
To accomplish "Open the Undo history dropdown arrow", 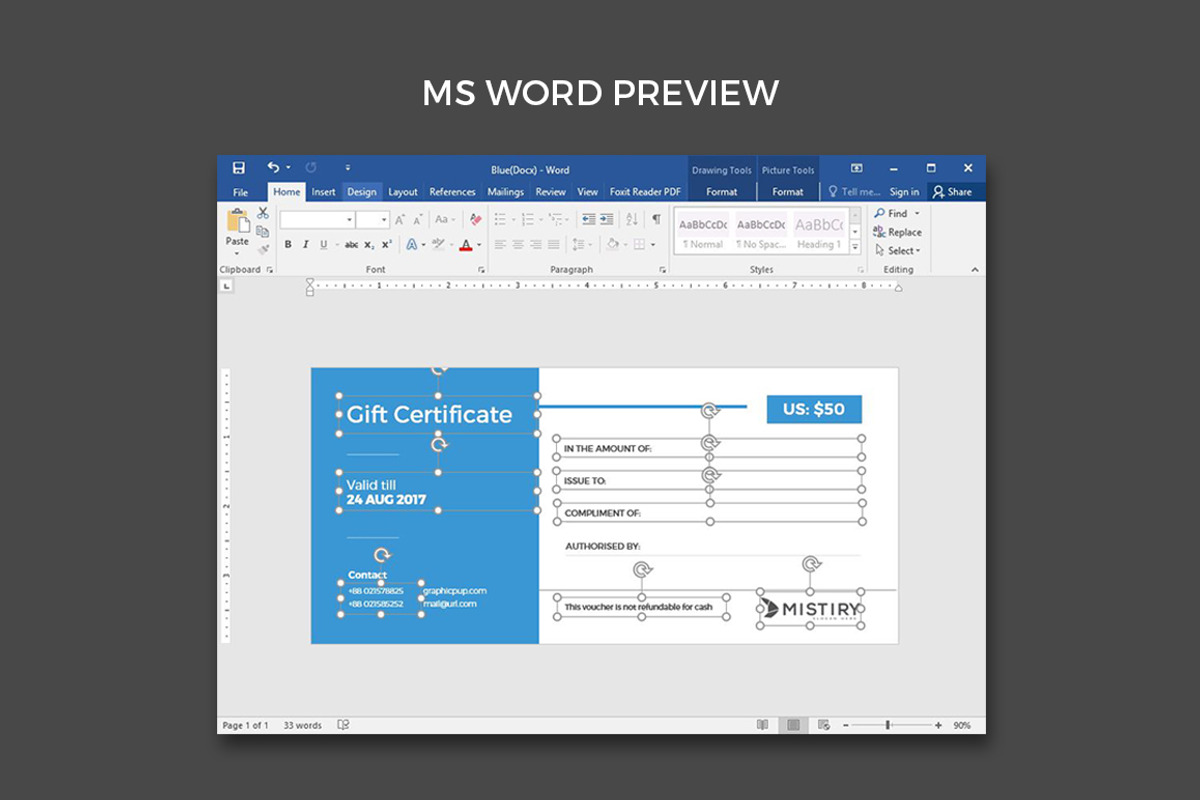I will click(x=288, y=168).
